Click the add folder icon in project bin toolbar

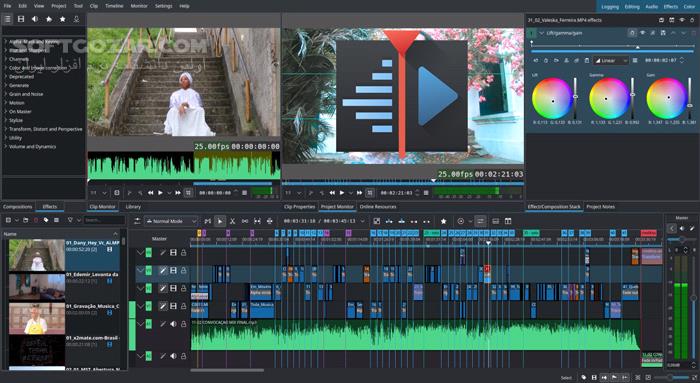click(25, 220)
